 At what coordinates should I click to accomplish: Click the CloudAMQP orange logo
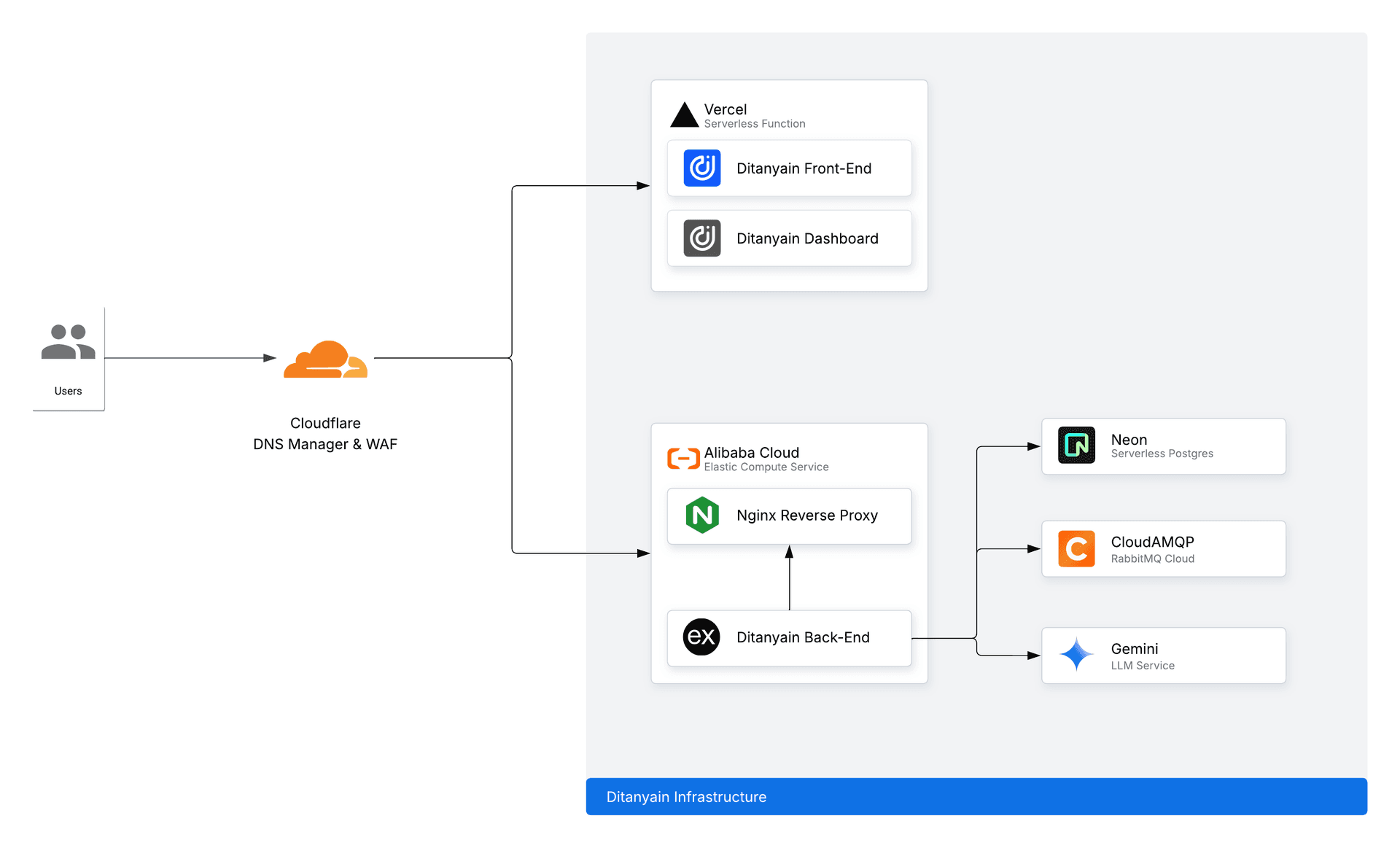pos(1076,548)
